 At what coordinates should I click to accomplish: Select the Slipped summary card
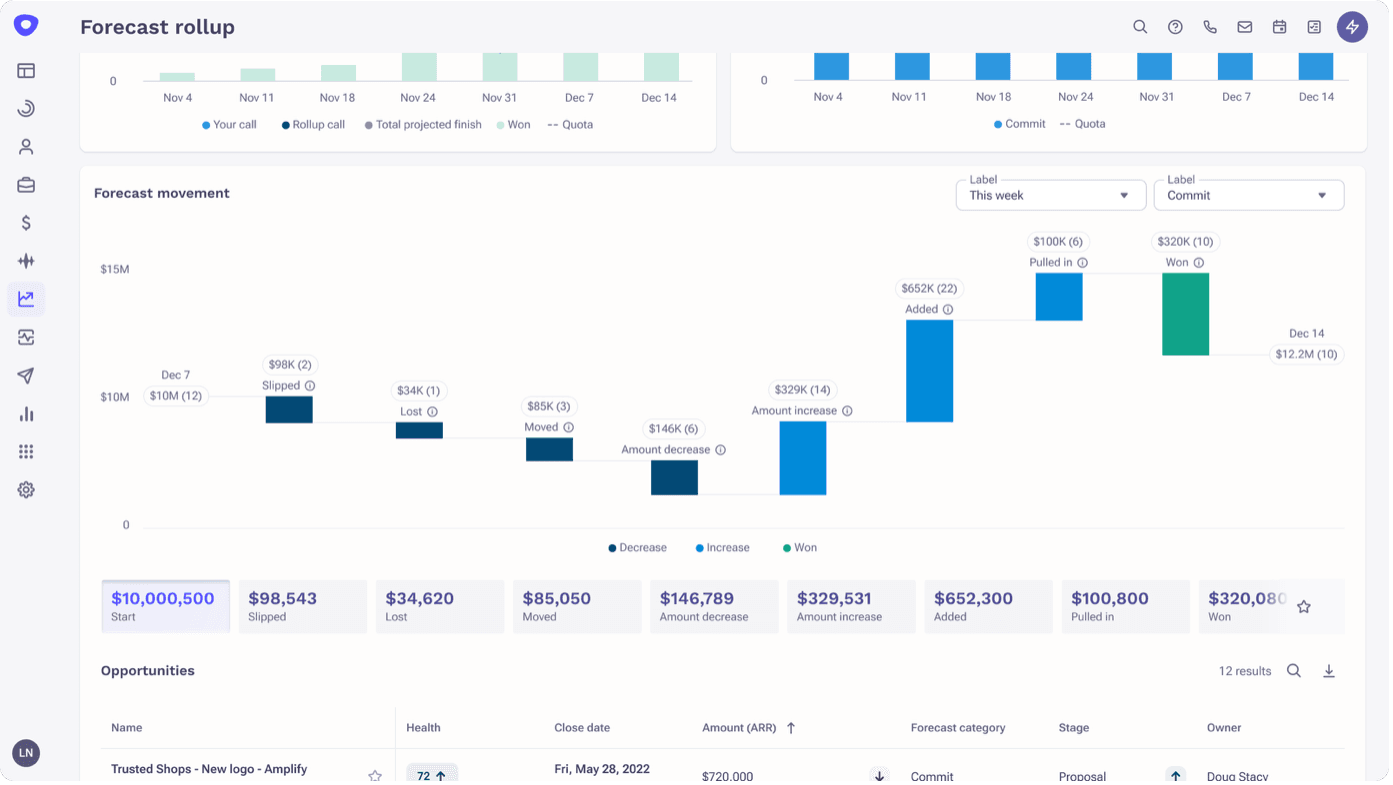coord(302,606)
